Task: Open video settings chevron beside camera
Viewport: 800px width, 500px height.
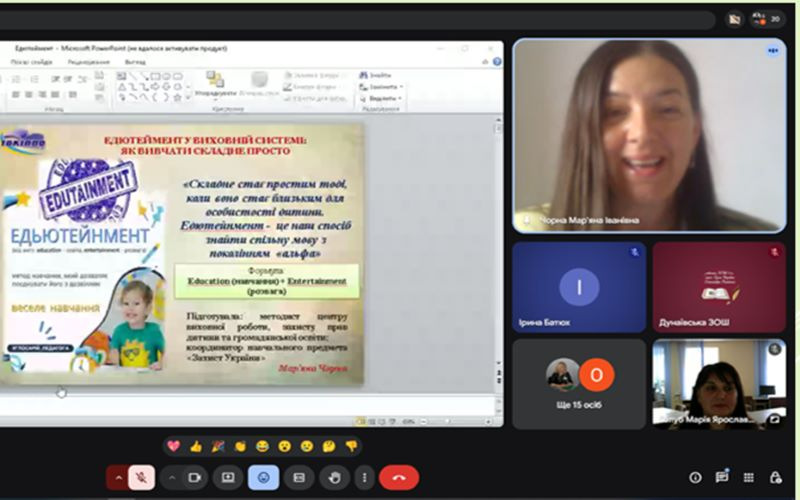Action: click(172, 478)
